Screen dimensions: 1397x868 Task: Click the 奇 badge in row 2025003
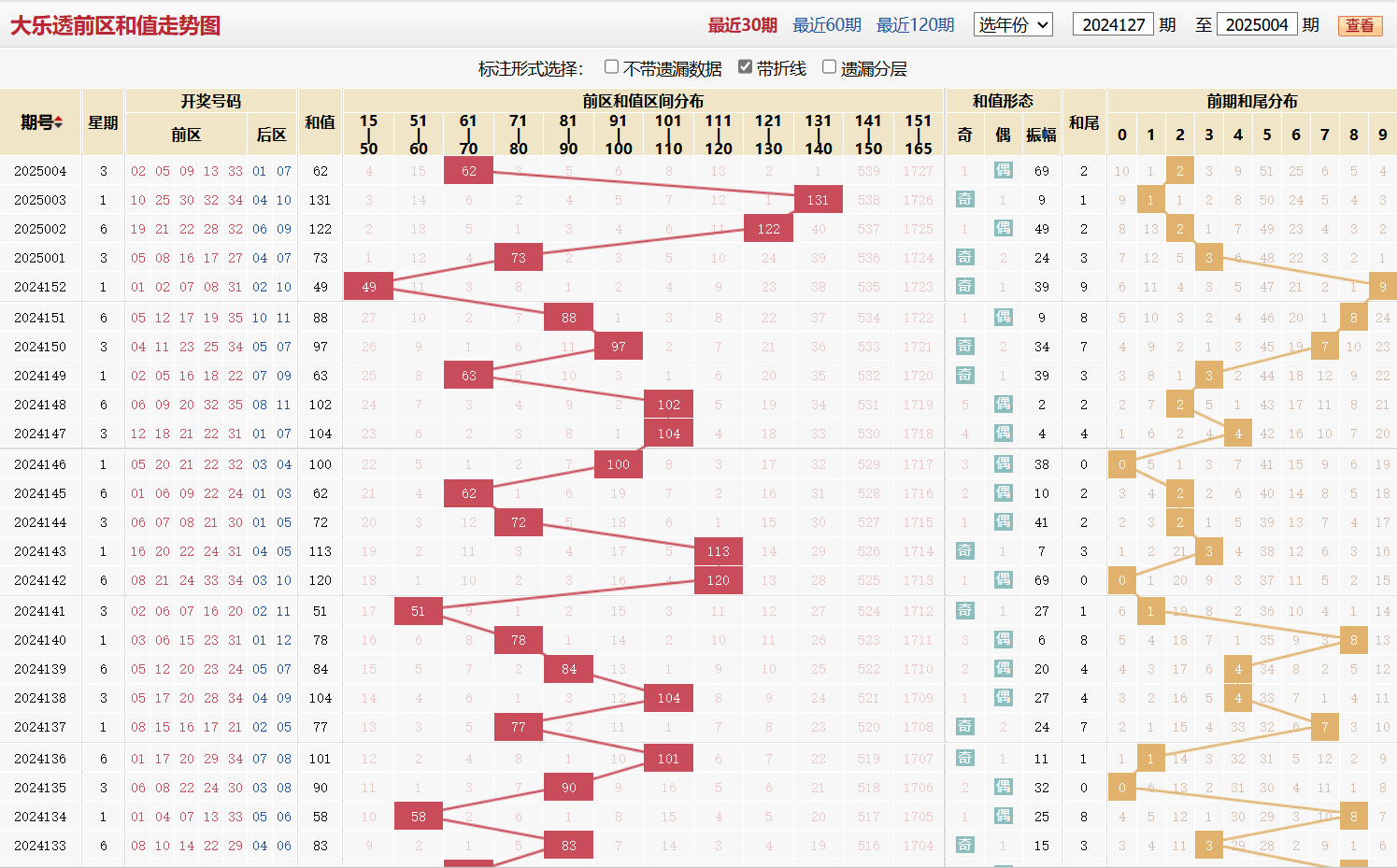pos(964,200)
